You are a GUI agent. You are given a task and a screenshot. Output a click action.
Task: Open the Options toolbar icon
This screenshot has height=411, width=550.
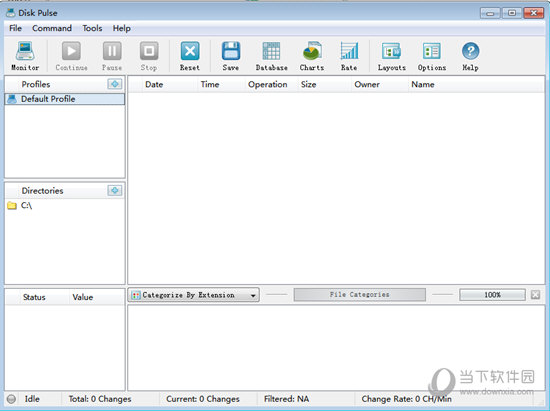pos(431,51)
